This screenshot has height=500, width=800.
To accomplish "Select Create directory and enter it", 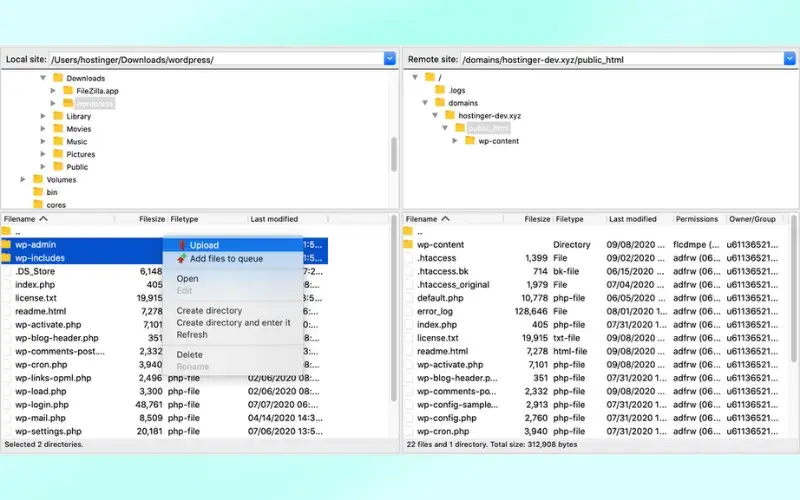I will click(233, 322).
